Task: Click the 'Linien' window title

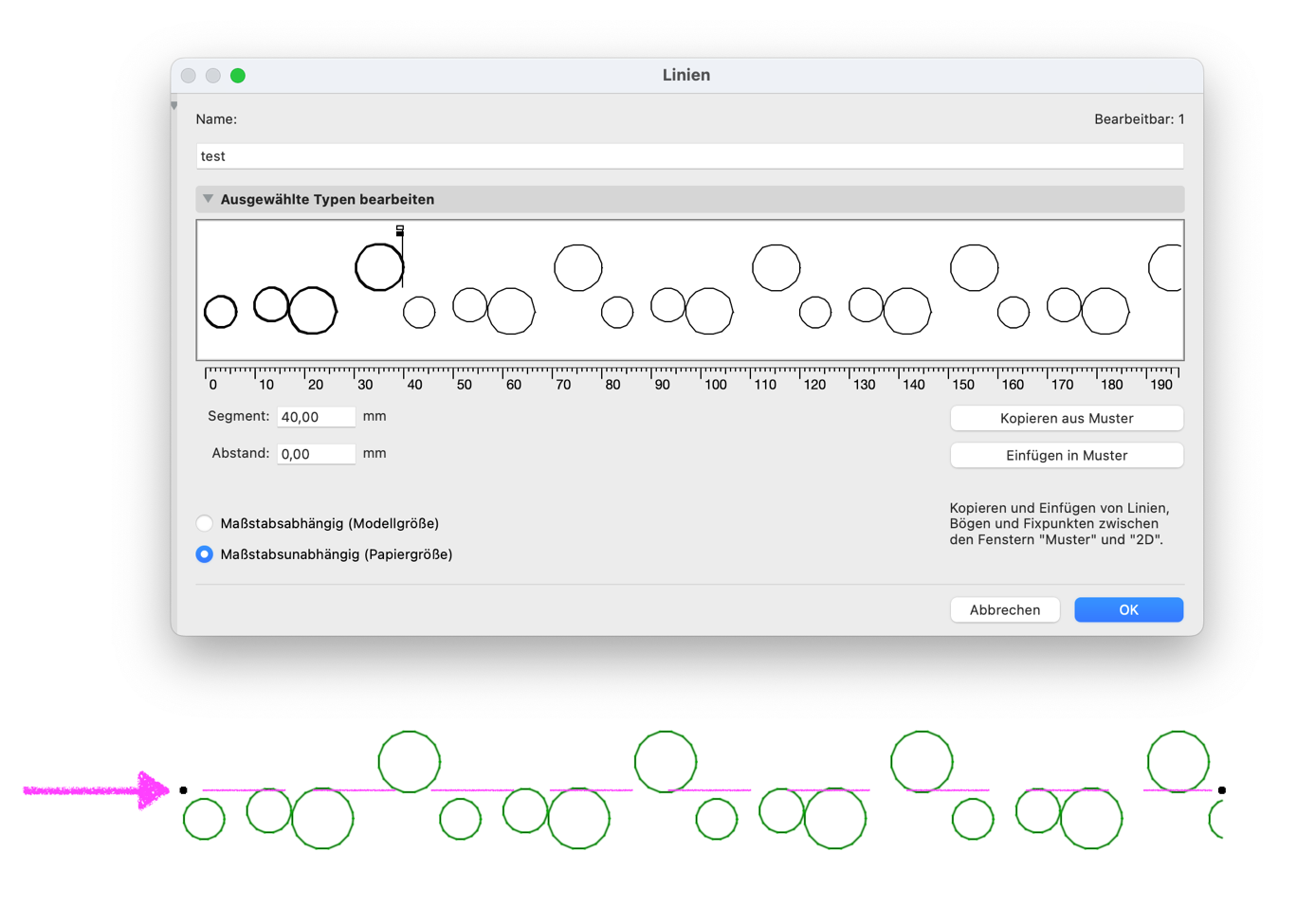Action: (686, 75)
